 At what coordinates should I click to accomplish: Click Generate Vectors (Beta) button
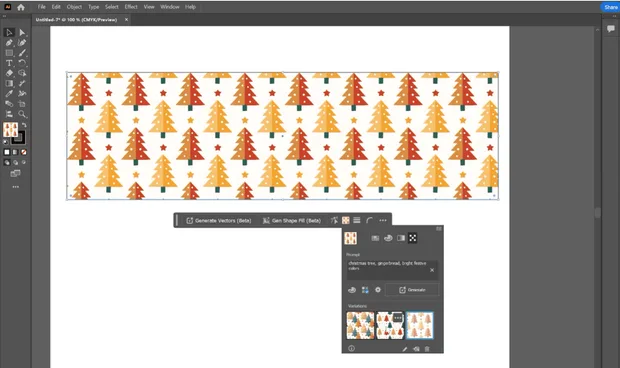[219, 221]
